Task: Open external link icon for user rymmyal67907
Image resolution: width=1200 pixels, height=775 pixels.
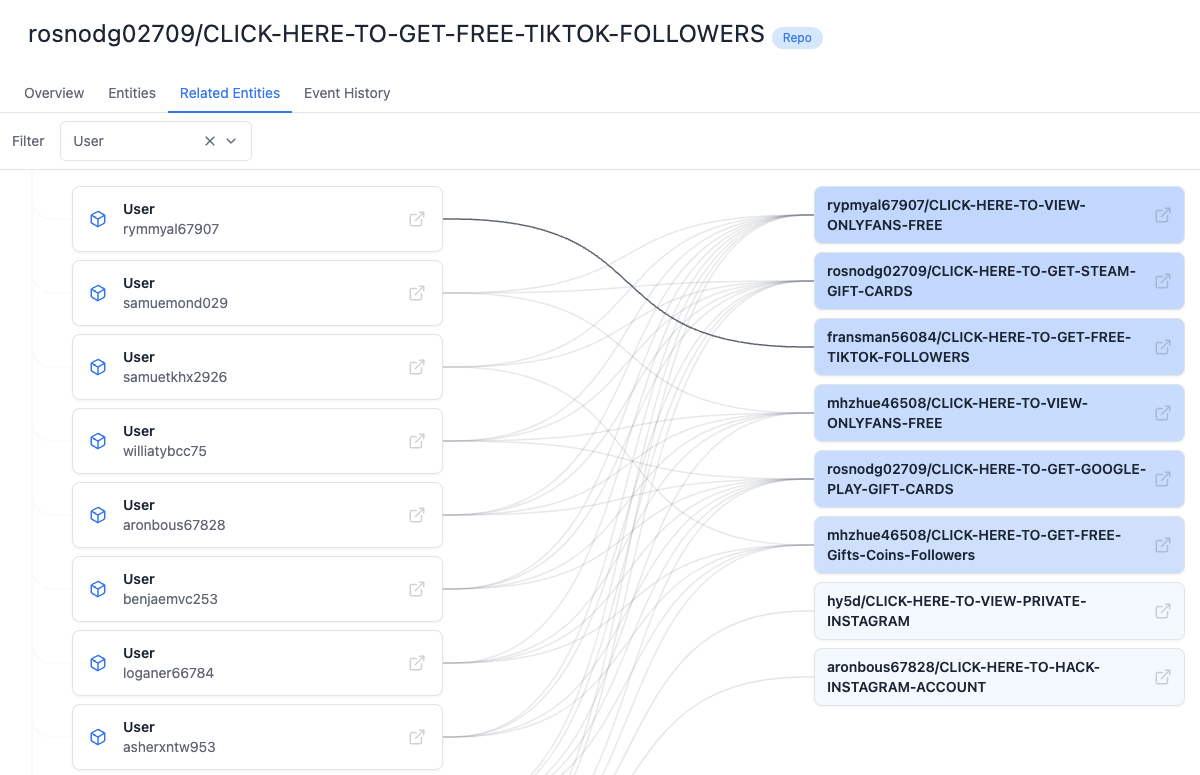Action: click(417, 219)
